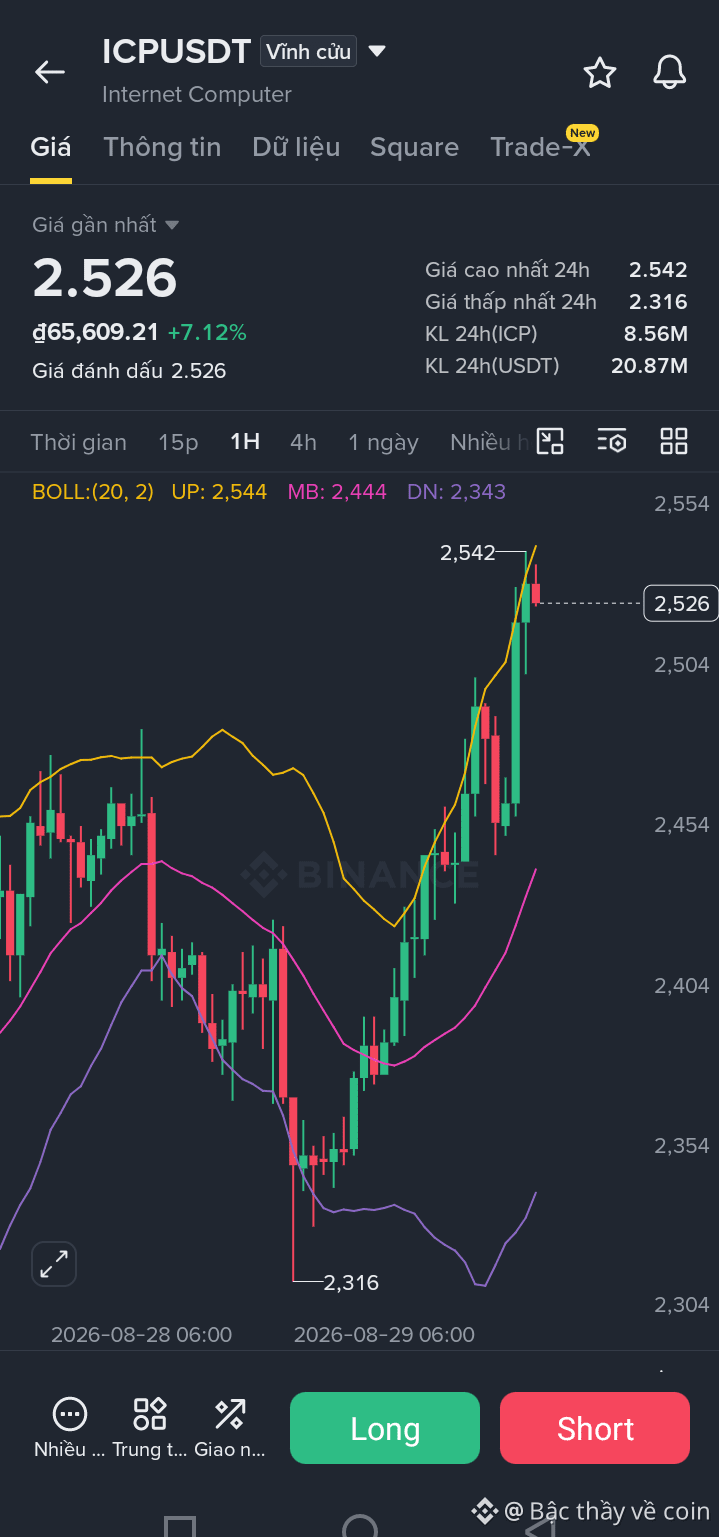Tap the MB: 2,444 band value

pyautogui.click(x=337, y=491)
